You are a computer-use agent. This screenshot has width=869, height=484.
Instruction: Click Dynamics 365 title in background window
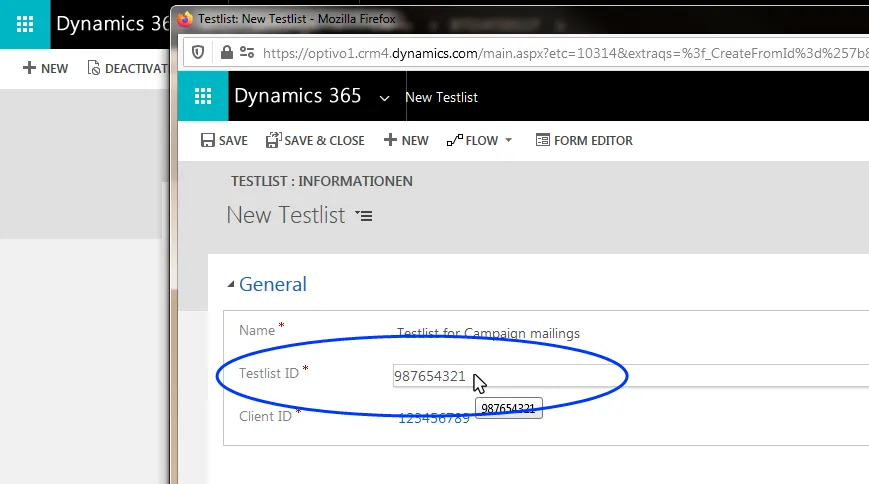click(113, 24)
